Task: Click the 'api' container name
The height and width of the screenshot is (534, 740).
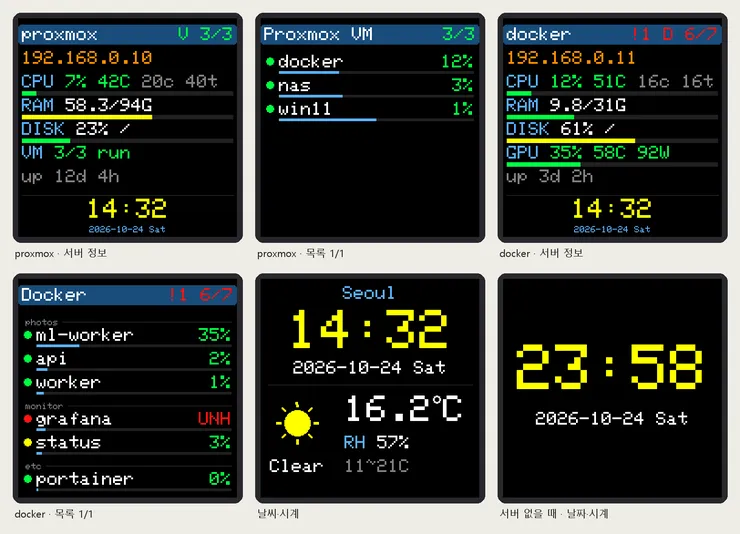Action: coord(51,359)
